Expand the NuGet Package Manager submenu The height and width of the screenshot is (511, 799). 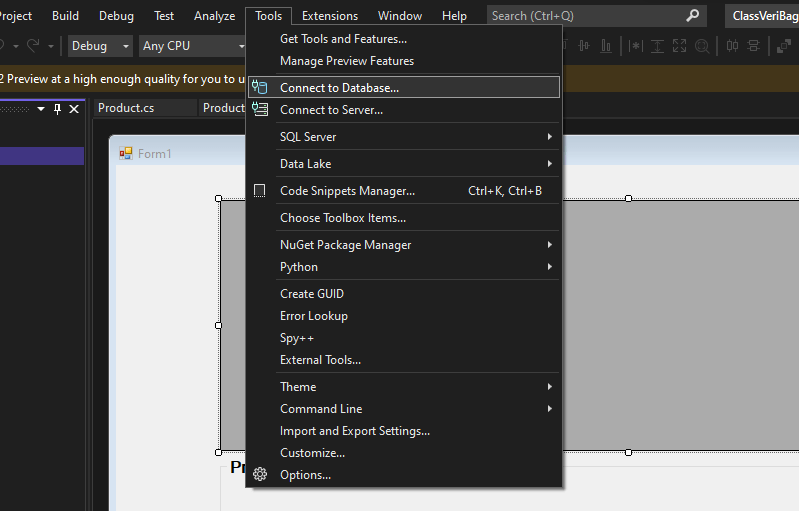click(549, 245)
